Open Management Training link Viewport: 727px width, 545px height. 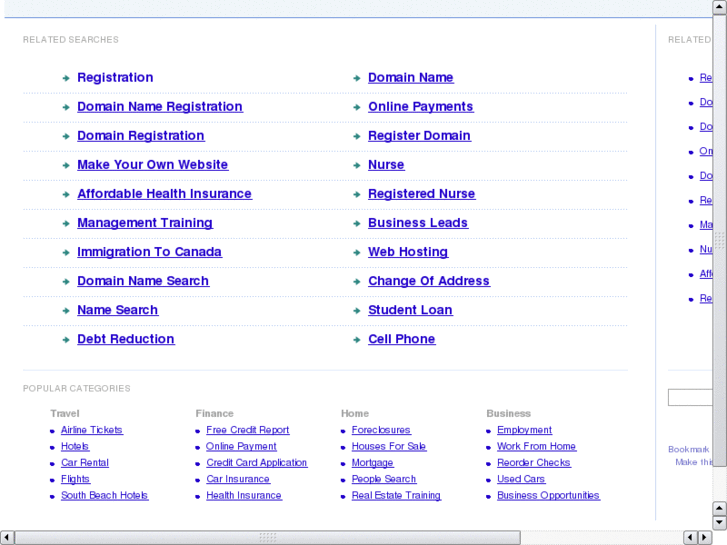pos(145,223)
